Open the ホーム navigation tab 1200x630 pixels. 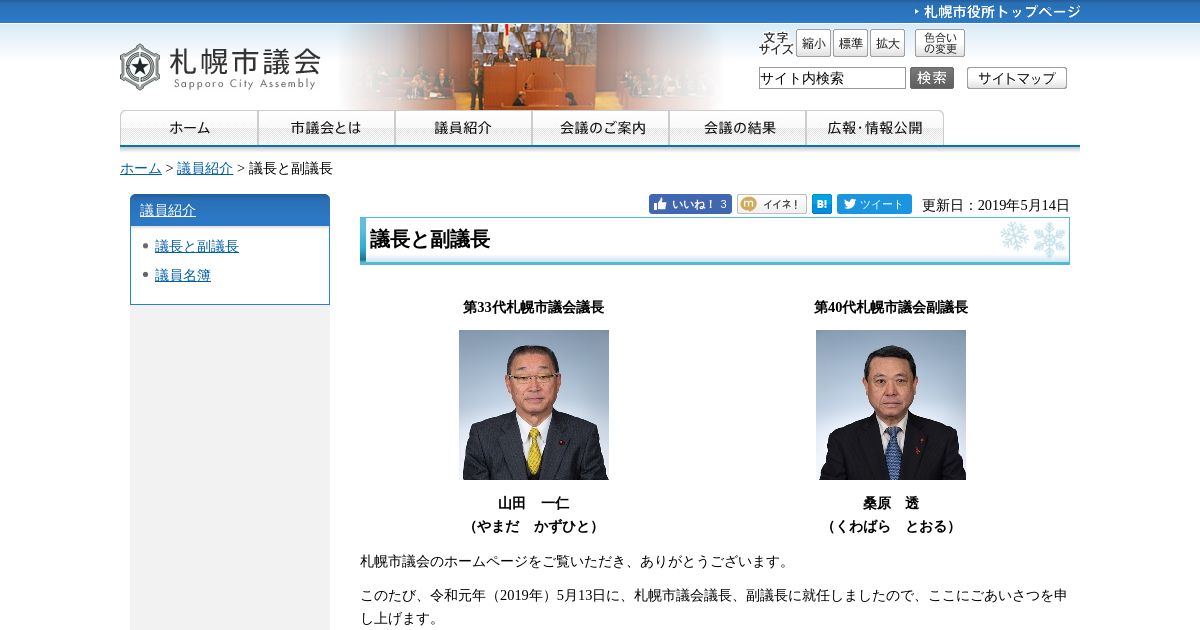coord(189,128)
